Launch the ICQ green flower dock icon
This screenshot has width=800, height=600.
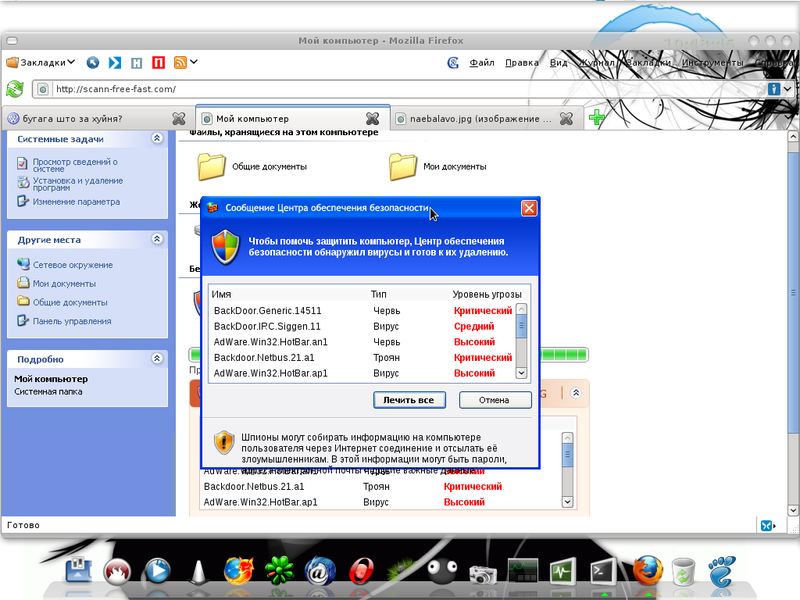(279, 571)
